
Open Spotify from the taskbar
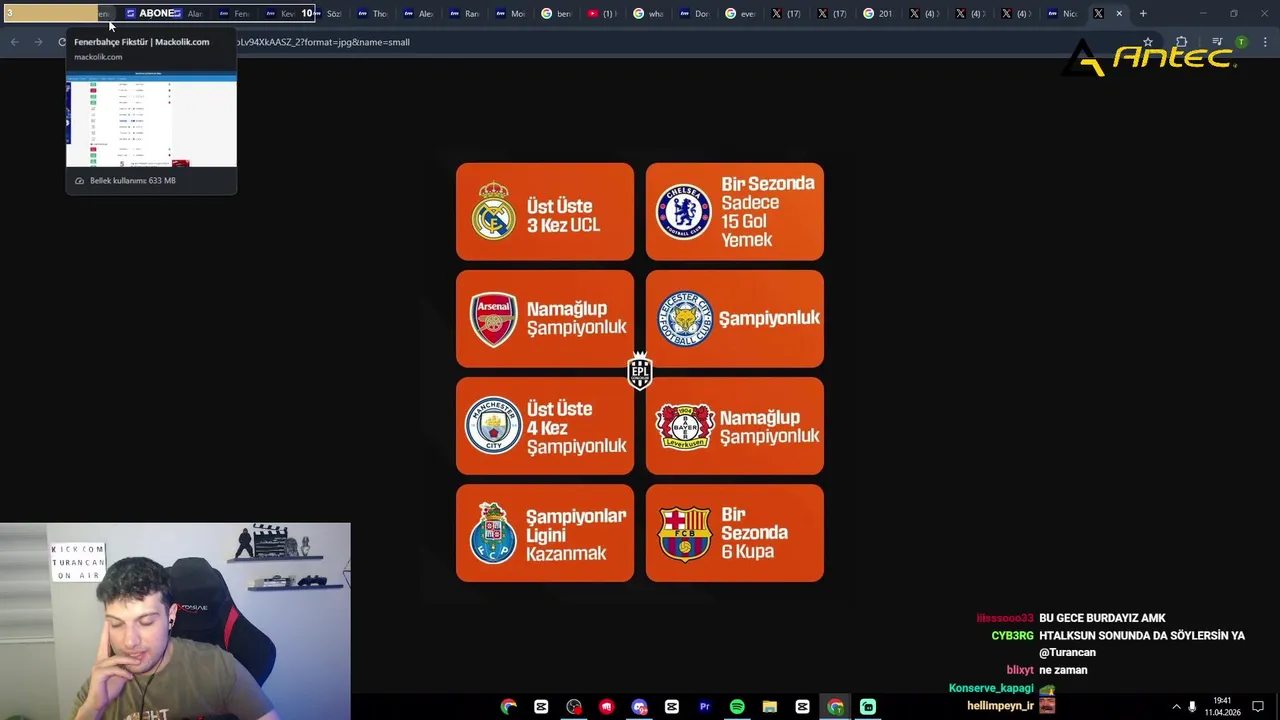pyautogui.click(x=737, y=706)
